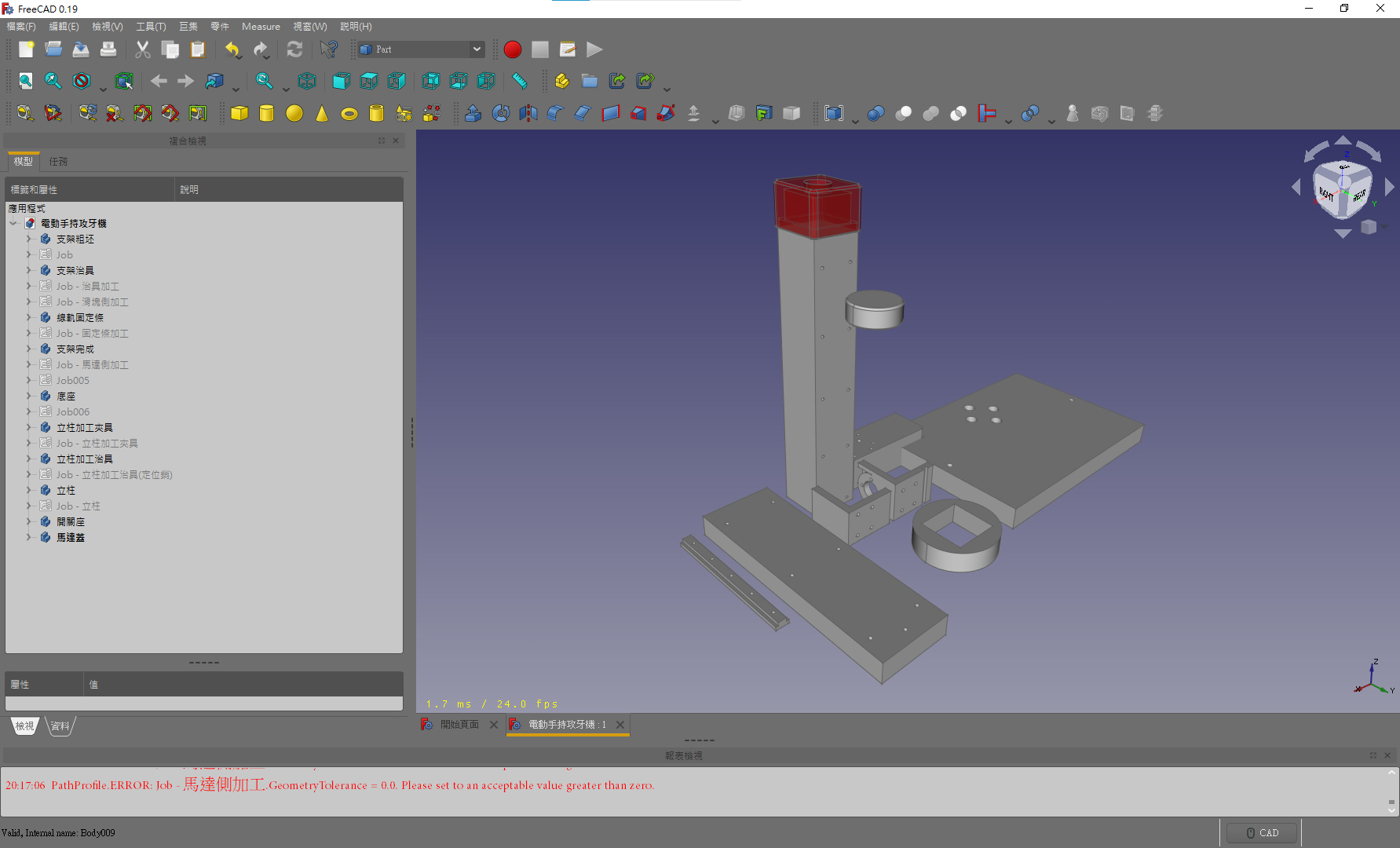The image size is (1400, 848).
Task: Click the Measure distance ruler icon
Action: click(x=520, y=81)
